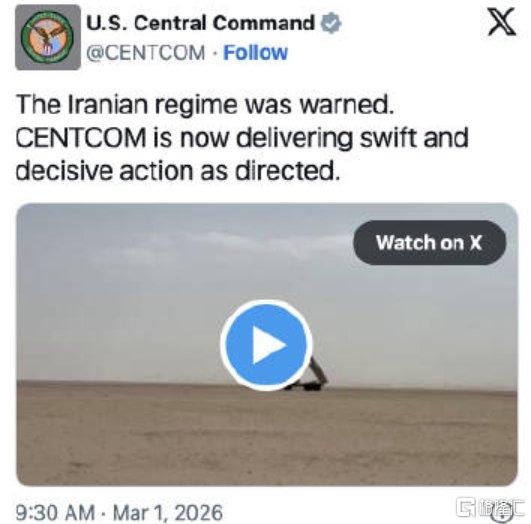Image resolution: width=531 pixels, height=524 pixels.
Task: Click the G-shaped watermark logo icon
Action: point(467,507)
